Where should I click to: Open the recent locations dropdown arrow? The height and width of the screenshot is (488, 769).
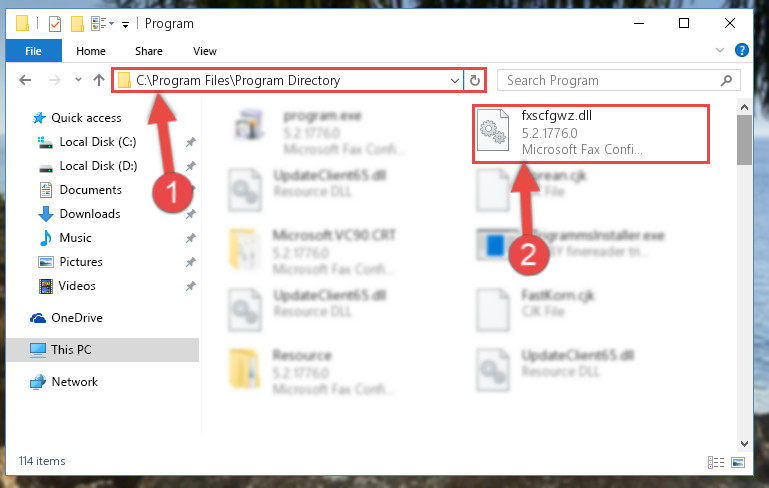[78, 79]
